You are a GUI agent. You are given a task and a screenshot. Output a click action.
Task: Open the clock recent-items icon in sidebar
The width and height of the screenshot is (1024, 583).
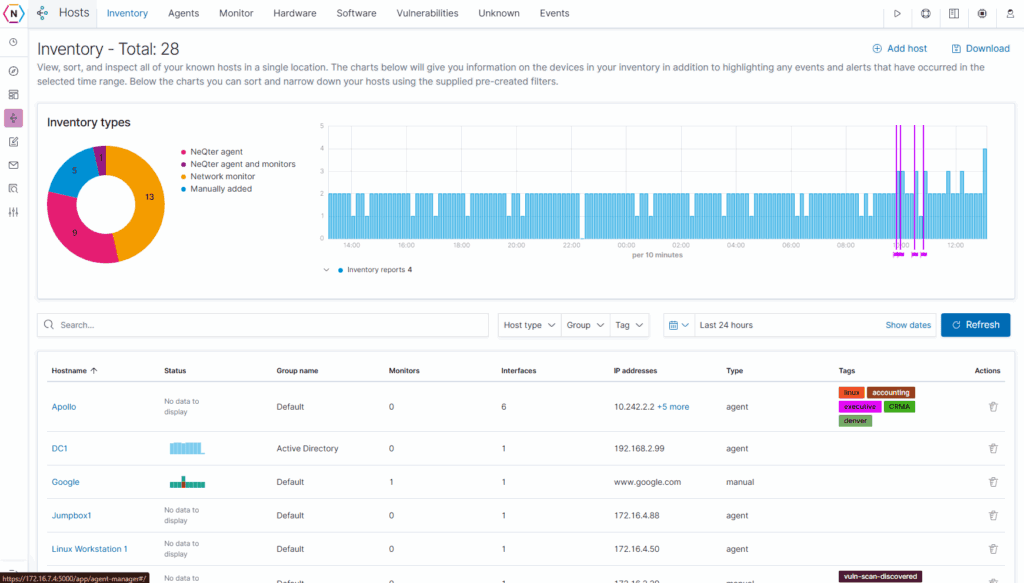click(x=13, y=42)
